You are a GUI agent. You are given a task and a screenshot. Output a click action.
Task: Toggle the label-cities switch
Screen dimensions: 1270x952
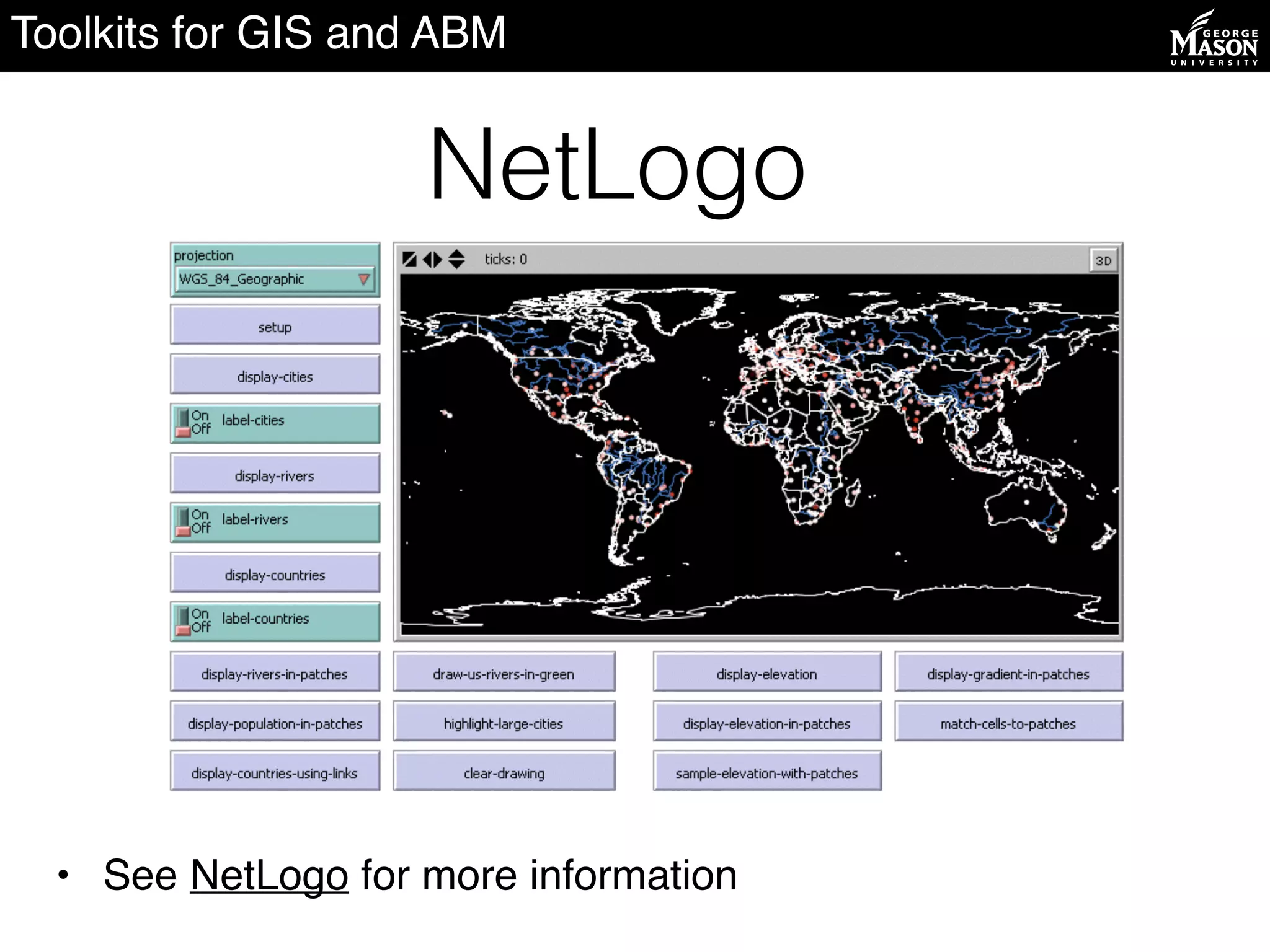pyautogui.click(x=184, y=423)
